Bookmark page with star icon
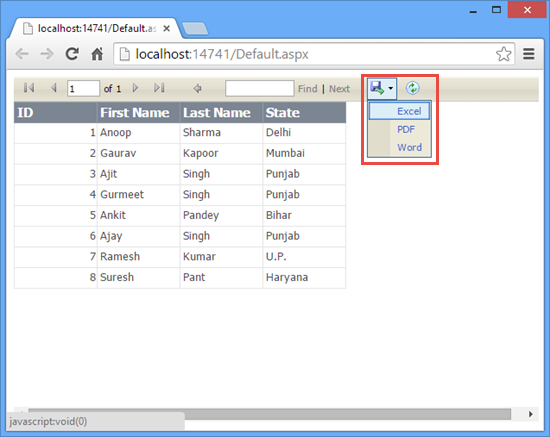The width and height of the screenshot is (550, 437). coord(503,54)
